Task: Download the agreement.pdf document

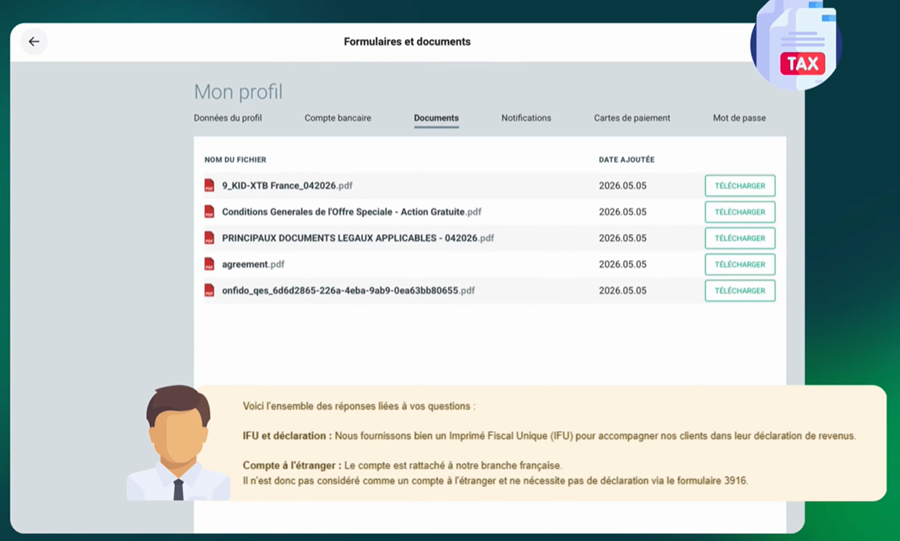Action: 740,264
